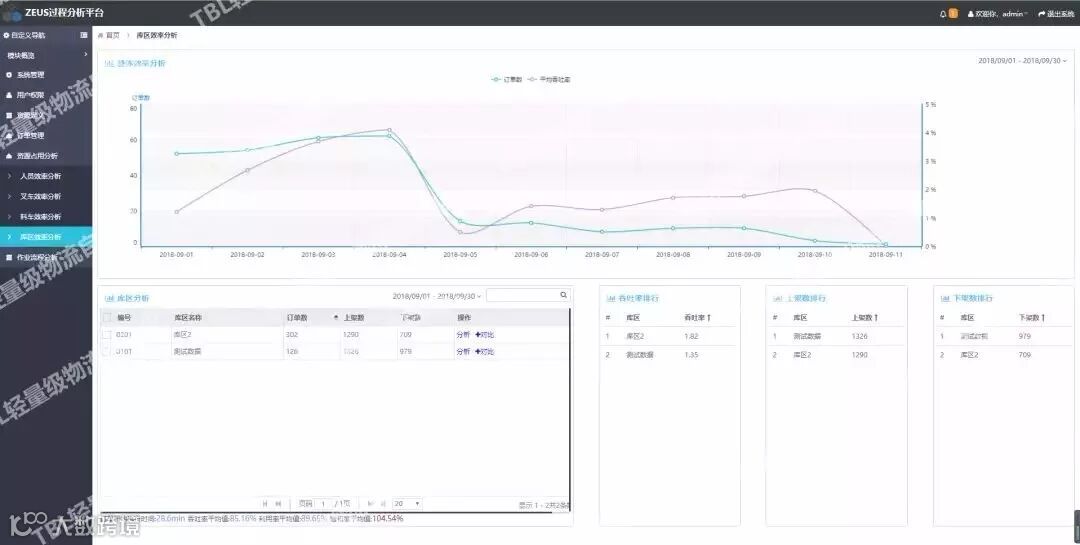Image resolution: width=1080 pixels, height=545 pixels.
Task: Click the sort arrow after 订单数 header
Action: pyautogui.click(x=336, y=318)
